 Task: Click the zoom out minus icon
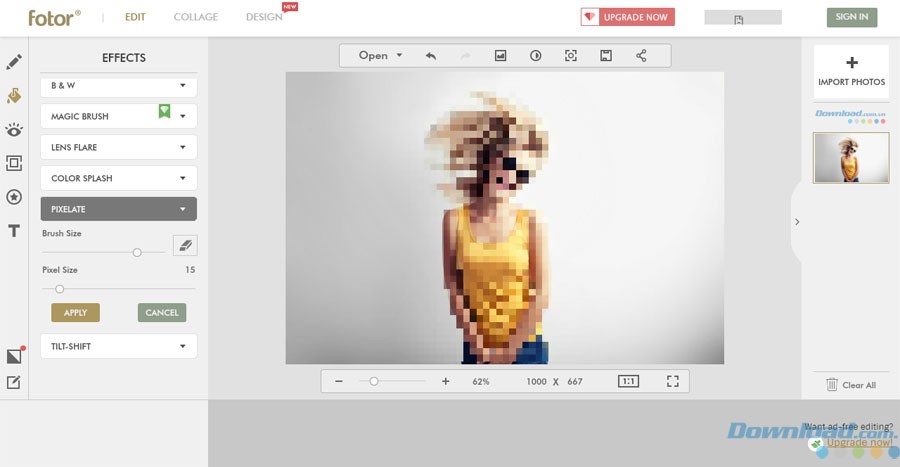coord(339,382)
